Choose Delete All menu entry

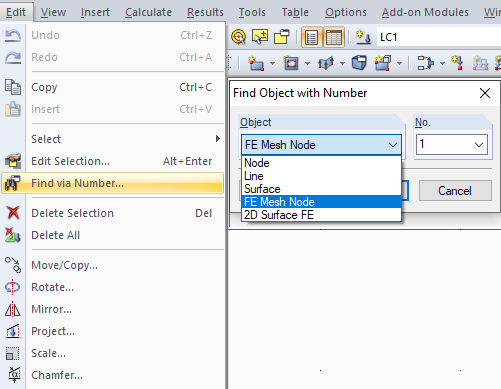pyautogui.click(x=112, y=235)
